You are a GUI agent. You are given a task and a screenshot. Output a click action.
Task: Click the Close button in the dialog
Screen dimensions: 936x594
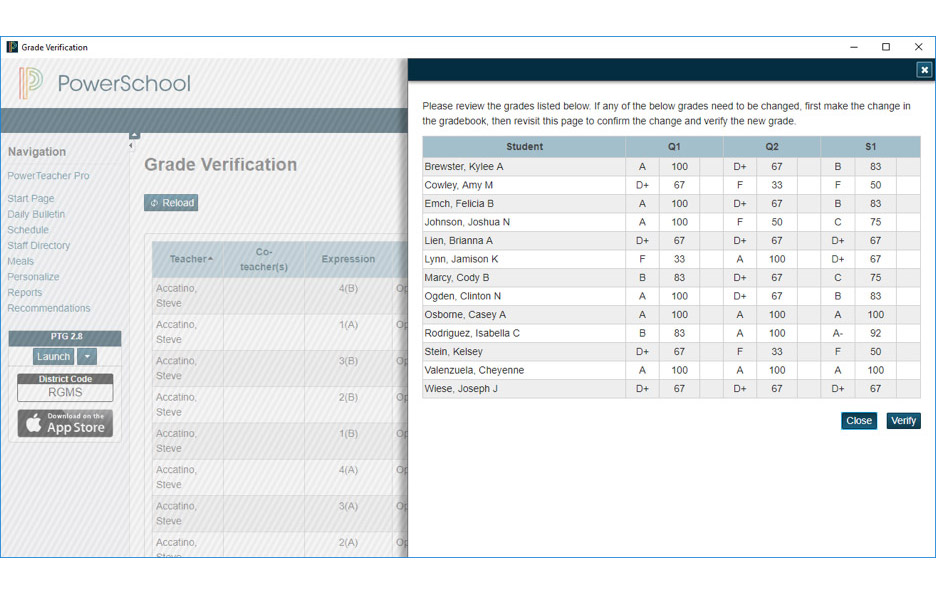point(858,421)
